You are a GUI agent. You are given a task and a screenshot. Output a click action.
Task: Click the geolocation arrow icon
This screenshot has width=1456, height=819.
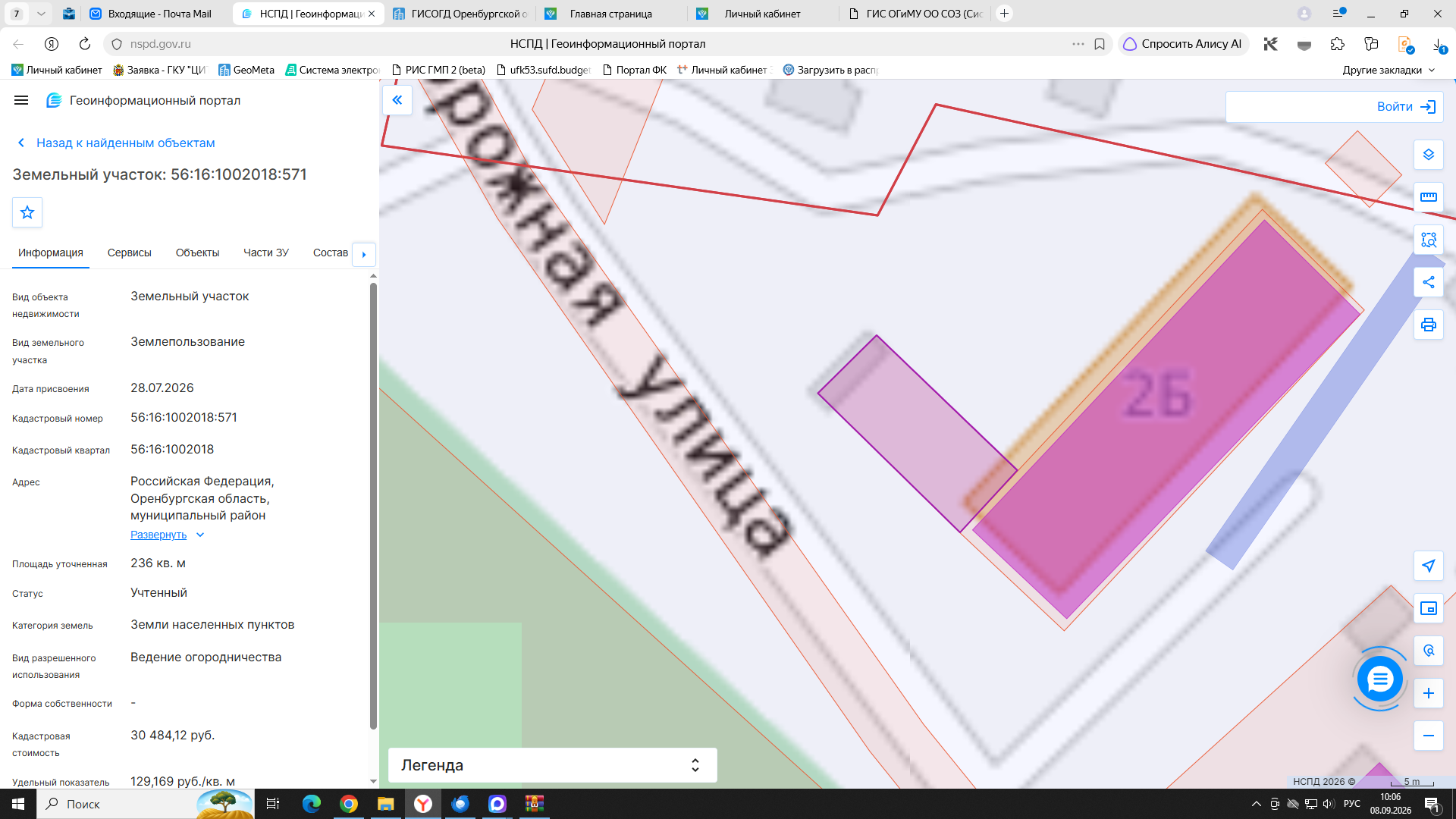point(1428,566)
